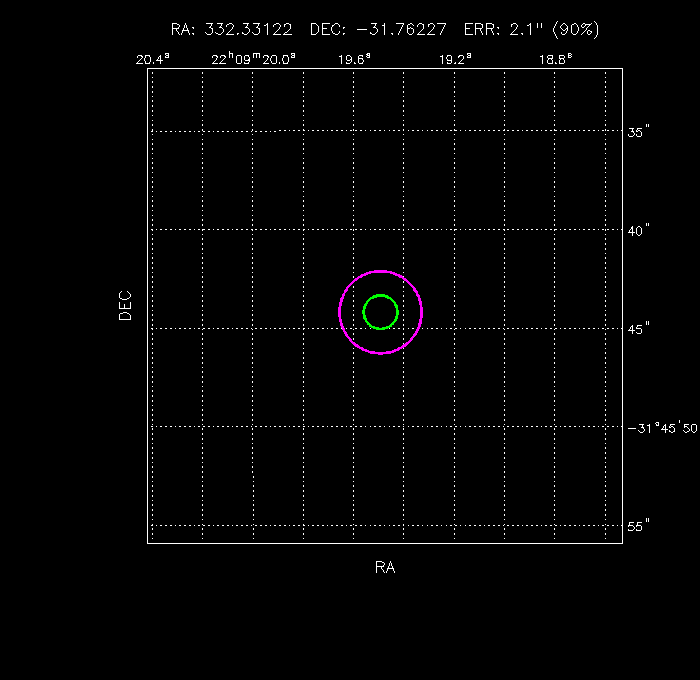Image resolution: width=700 pixels, height=680 pixels.
Task: Click the RA axis title below plot
Action: 385,567
